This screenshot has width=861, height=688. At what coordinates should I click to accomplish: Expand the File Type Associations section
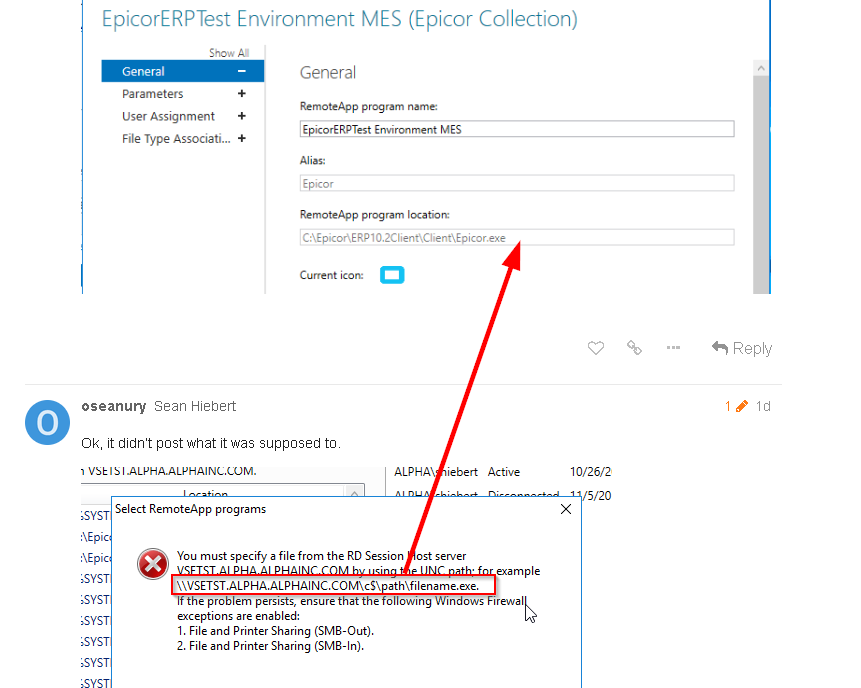242,138
